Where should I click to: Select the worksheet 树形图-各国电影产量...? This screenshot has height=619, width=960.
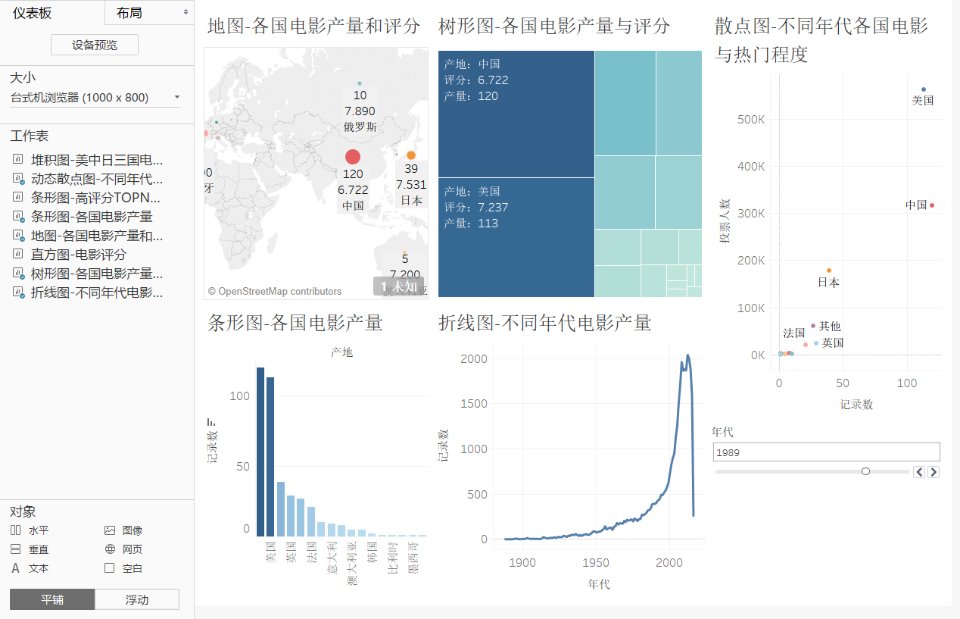(97, 274)
